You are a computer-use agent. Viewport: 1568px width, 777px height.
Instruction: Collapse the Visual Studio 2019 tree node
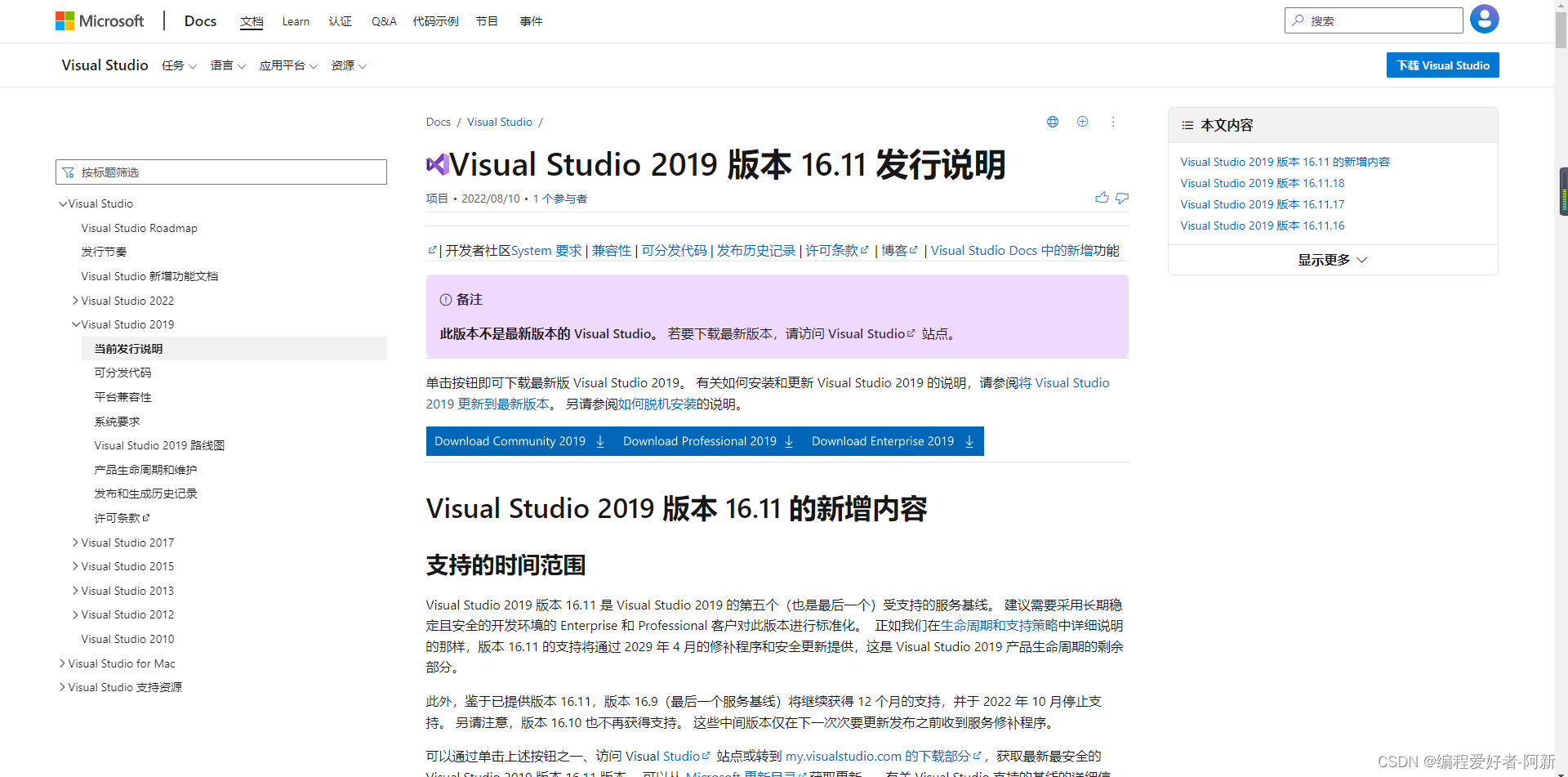(76, 324)
